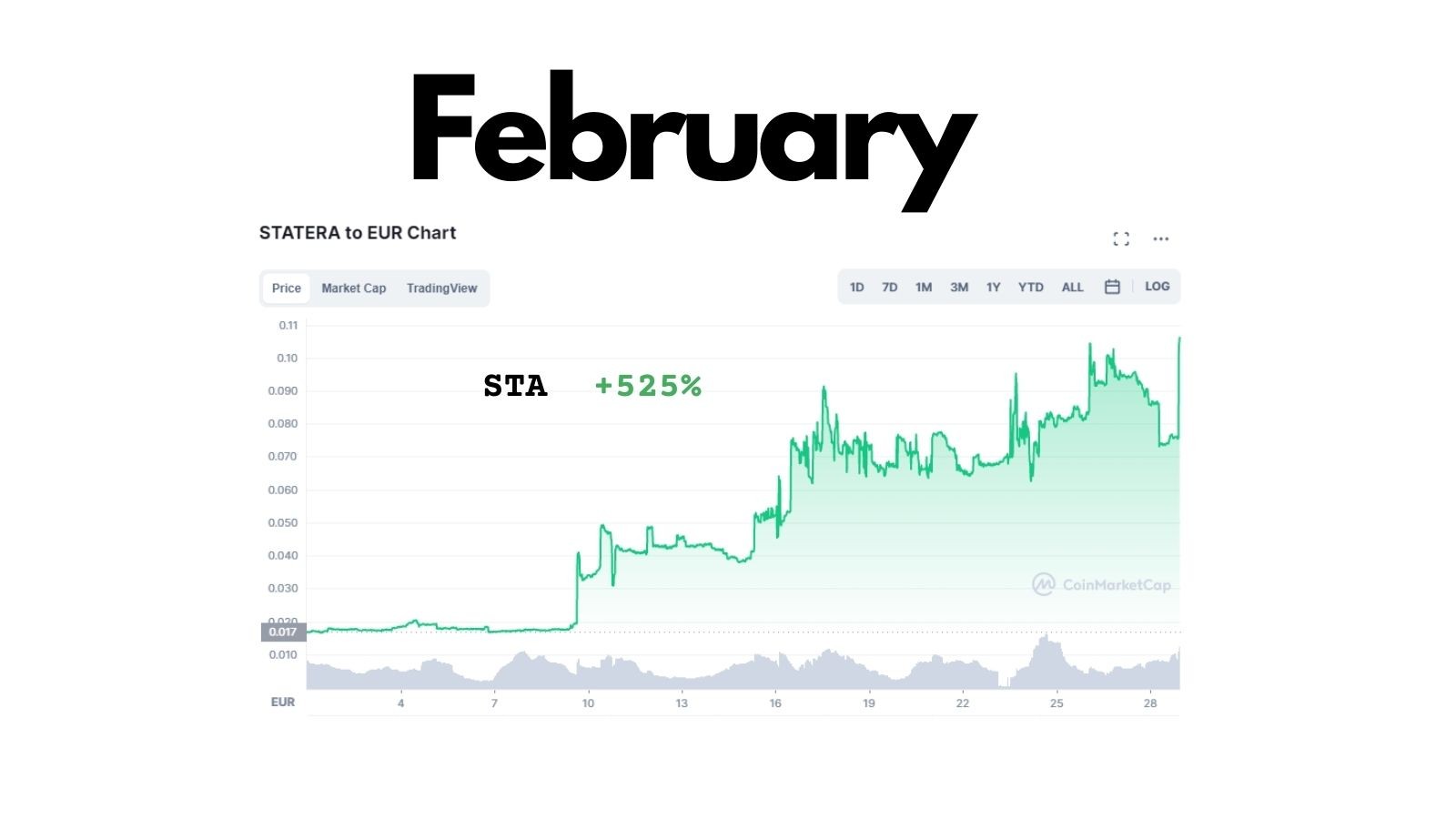The image size is (1456, 819).
Task: Open the fullscreen chart view icon
Action: tap(1121, 238)
